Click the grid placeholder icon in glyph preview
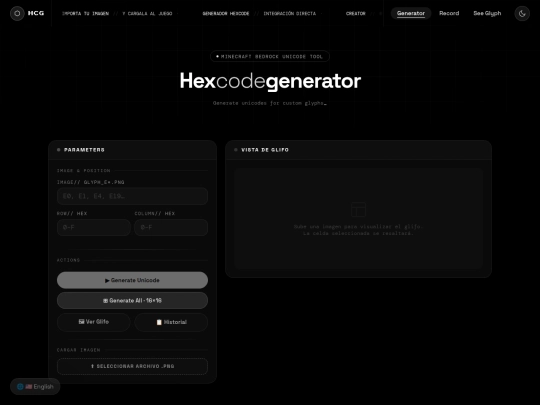540x405 pixels. pos(358,209)
